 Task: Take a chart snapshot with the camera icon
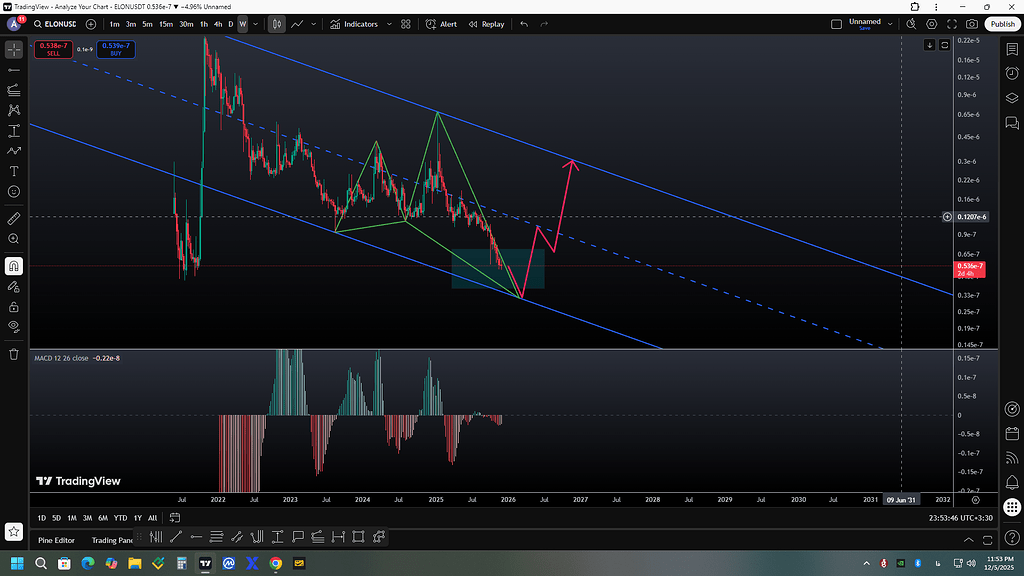coord(972,24)
